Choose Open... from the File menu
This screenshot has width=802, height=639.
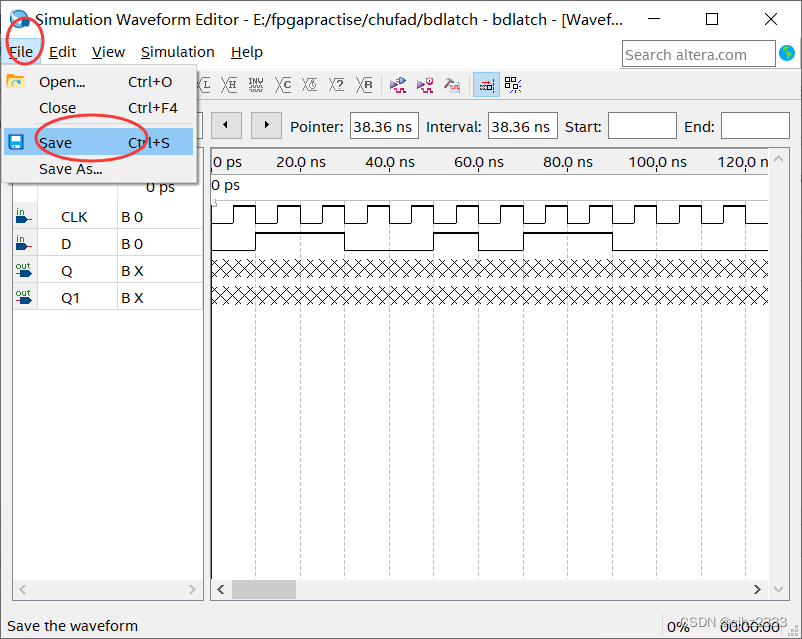pos(99,82)
